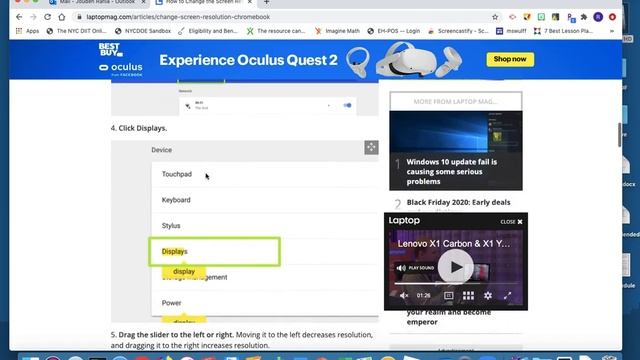Bookmark this page with the star icon
This screenshot has height=360, width=640.
pos(495,17)
